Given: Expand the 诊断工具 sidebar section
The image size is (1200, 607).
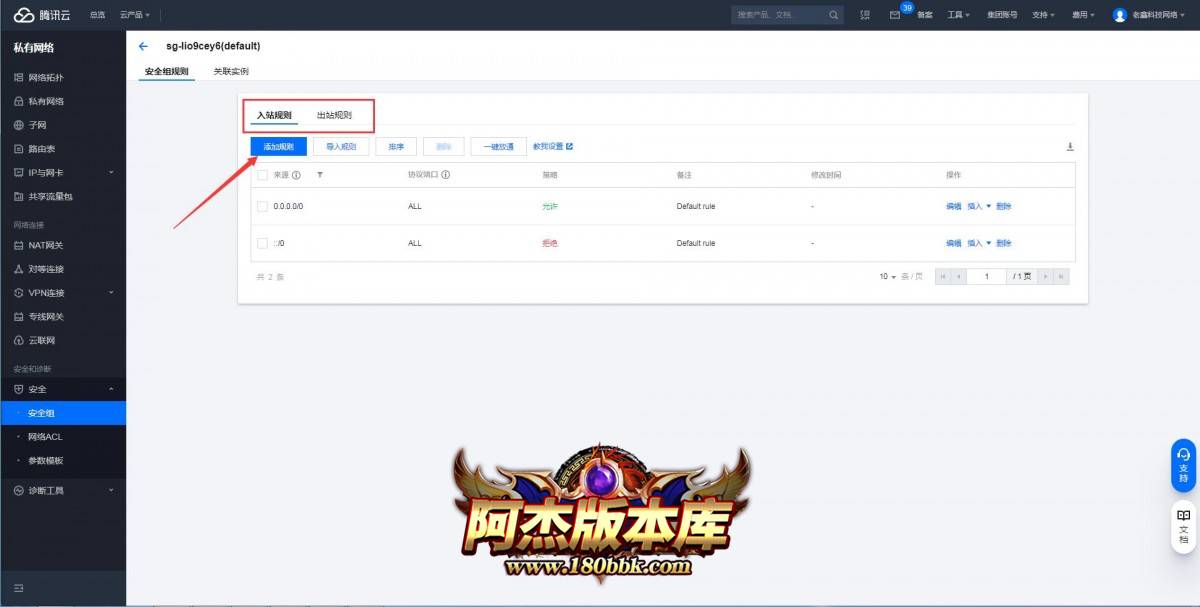Looking at the screenshot, I should 63,490.
